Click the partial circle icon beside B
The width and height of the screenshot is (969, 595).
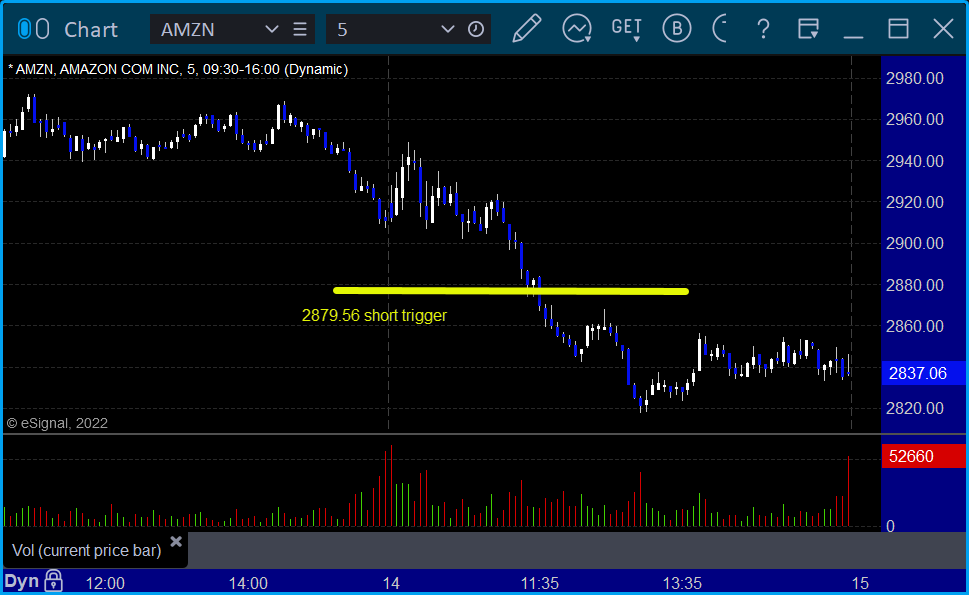pyautogui.click(x=720, y=29)
